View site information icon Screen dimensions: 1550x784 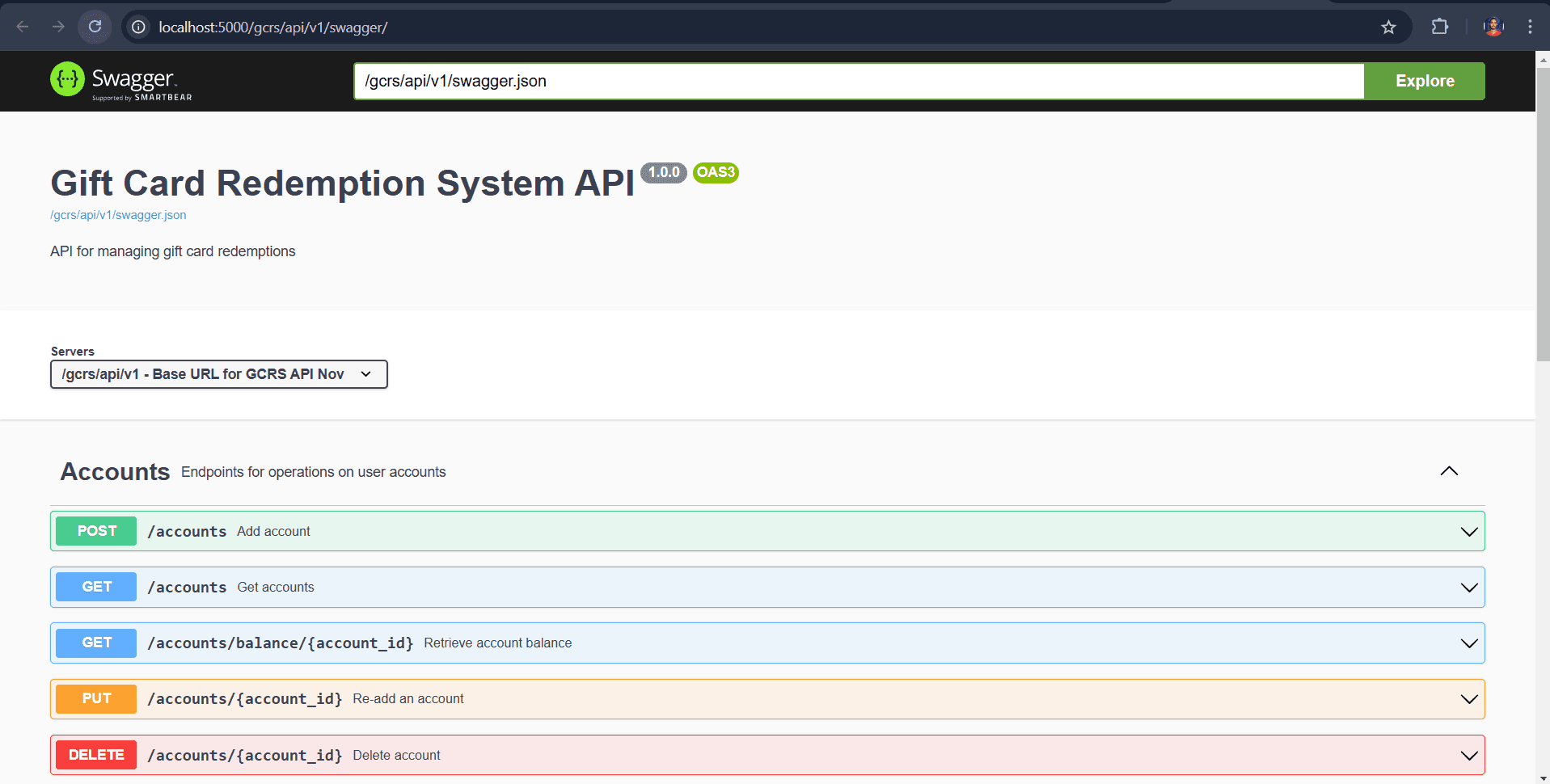tap(139, 27)
